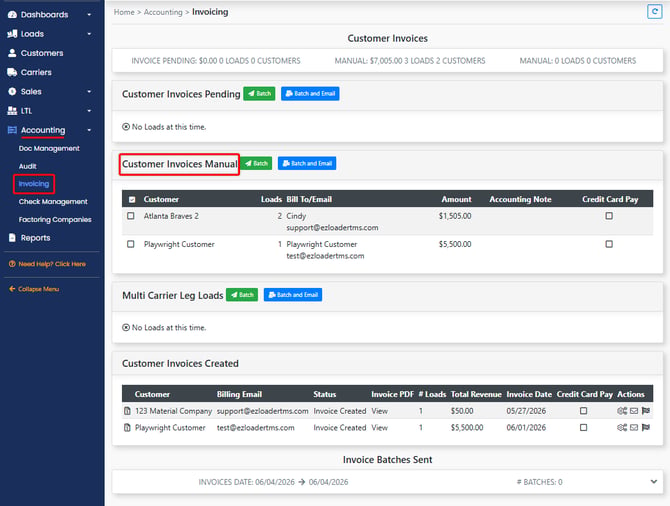
Task: Toggle Credit Card Pay for 123 Material Company
Action: (x=583, y=411)
